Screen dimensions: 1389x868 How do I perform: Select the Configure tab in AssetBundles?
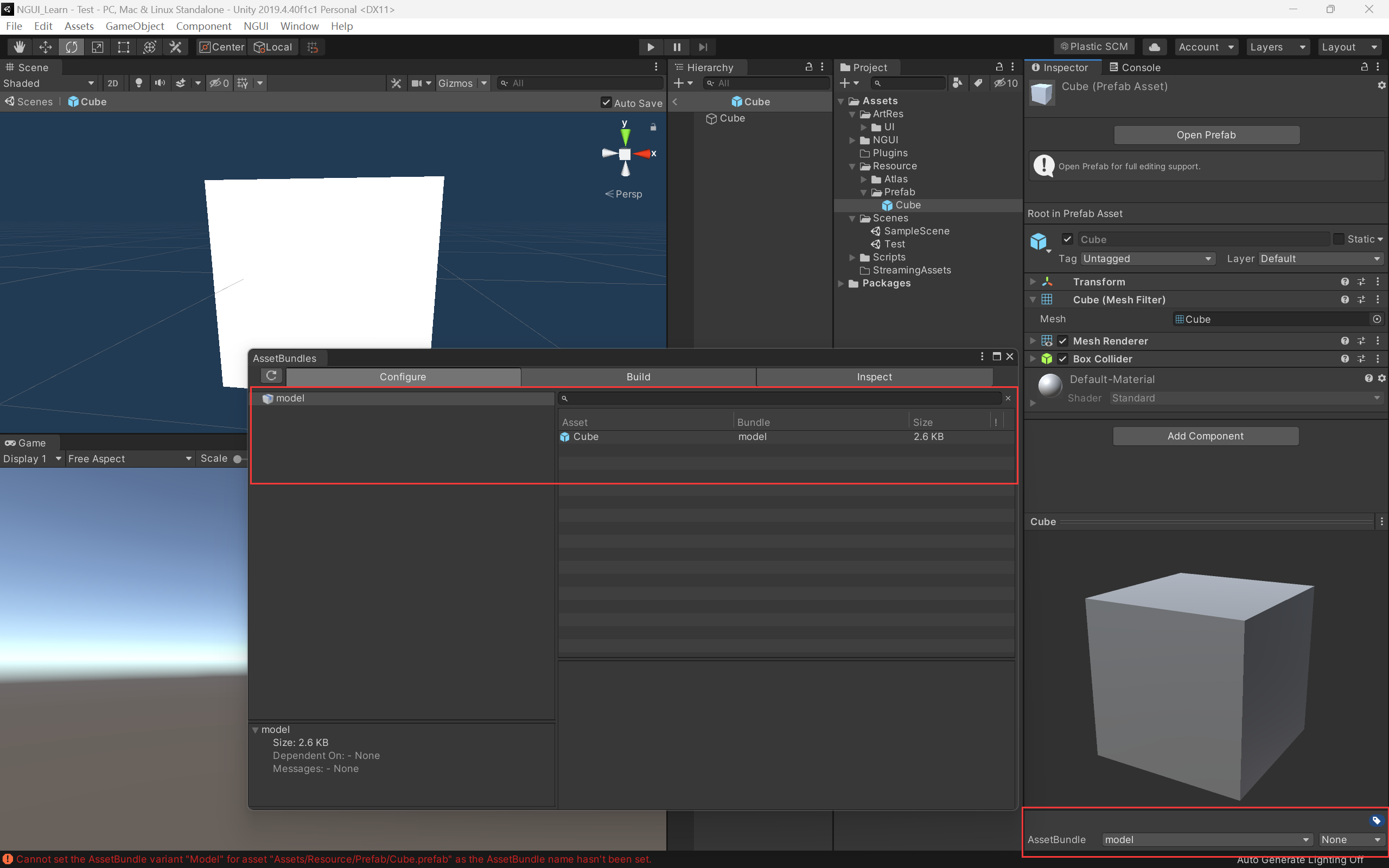[x=401, y=376]
